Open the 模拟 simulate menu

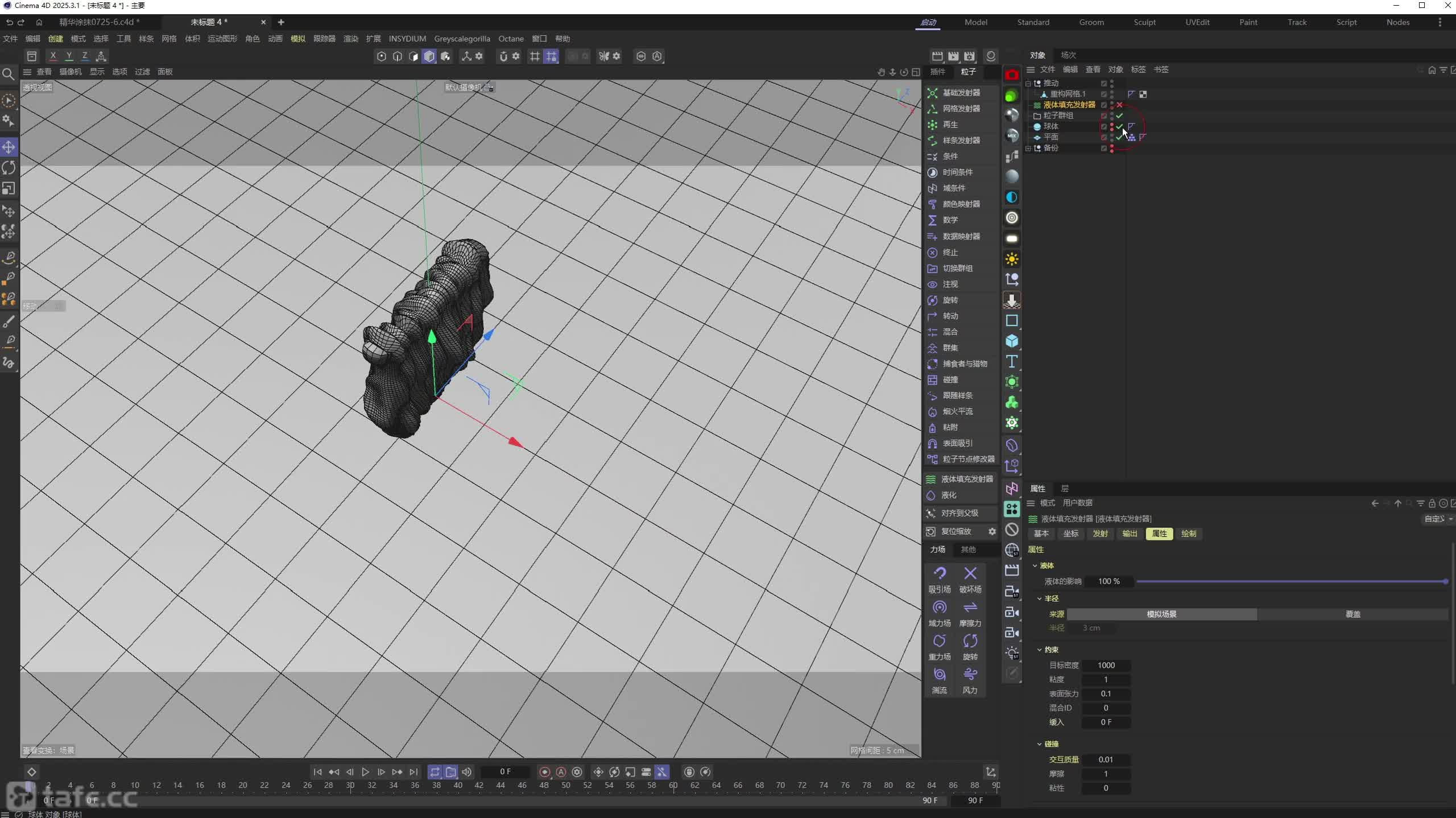click(x=297, y=39)
